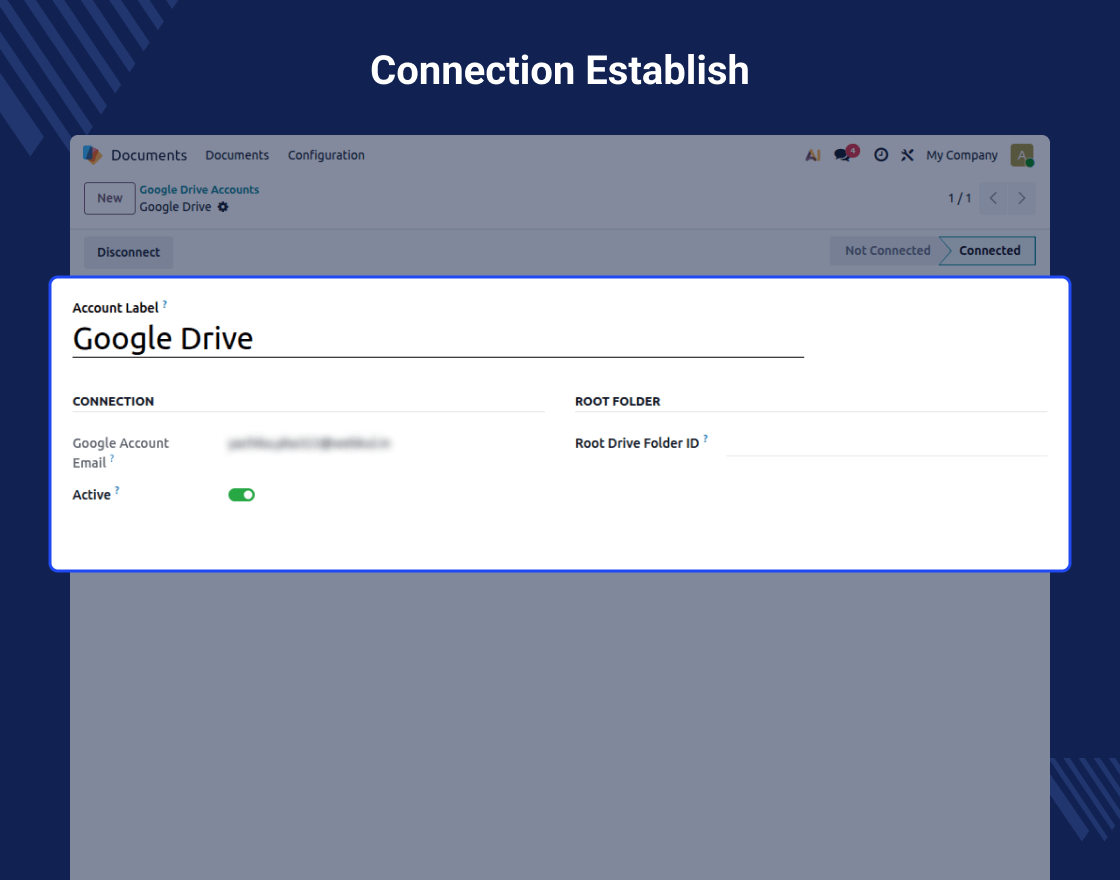Click the Documents app title
This screenshot has height=880, width=1120.
(x=149, y=155)
